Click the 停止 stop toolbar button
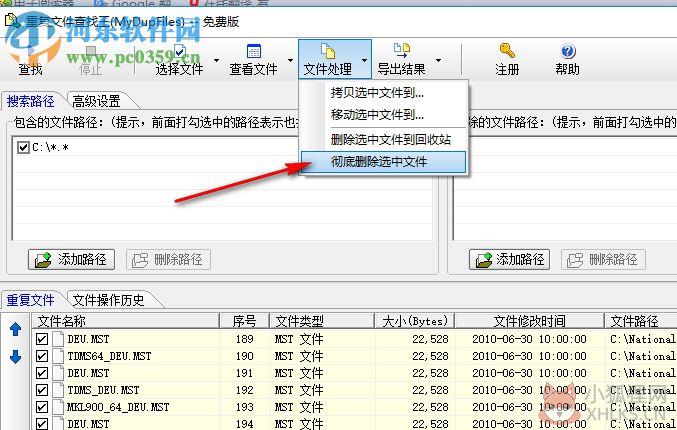 90,60
